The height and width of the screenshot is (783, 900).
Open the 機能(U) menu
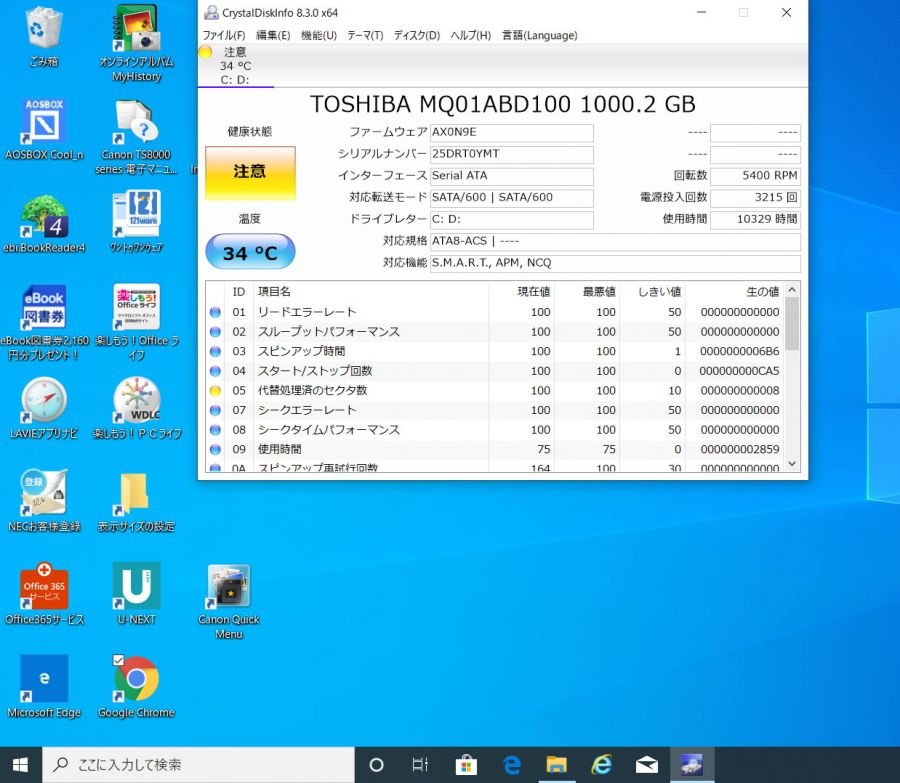click(319, 35)
